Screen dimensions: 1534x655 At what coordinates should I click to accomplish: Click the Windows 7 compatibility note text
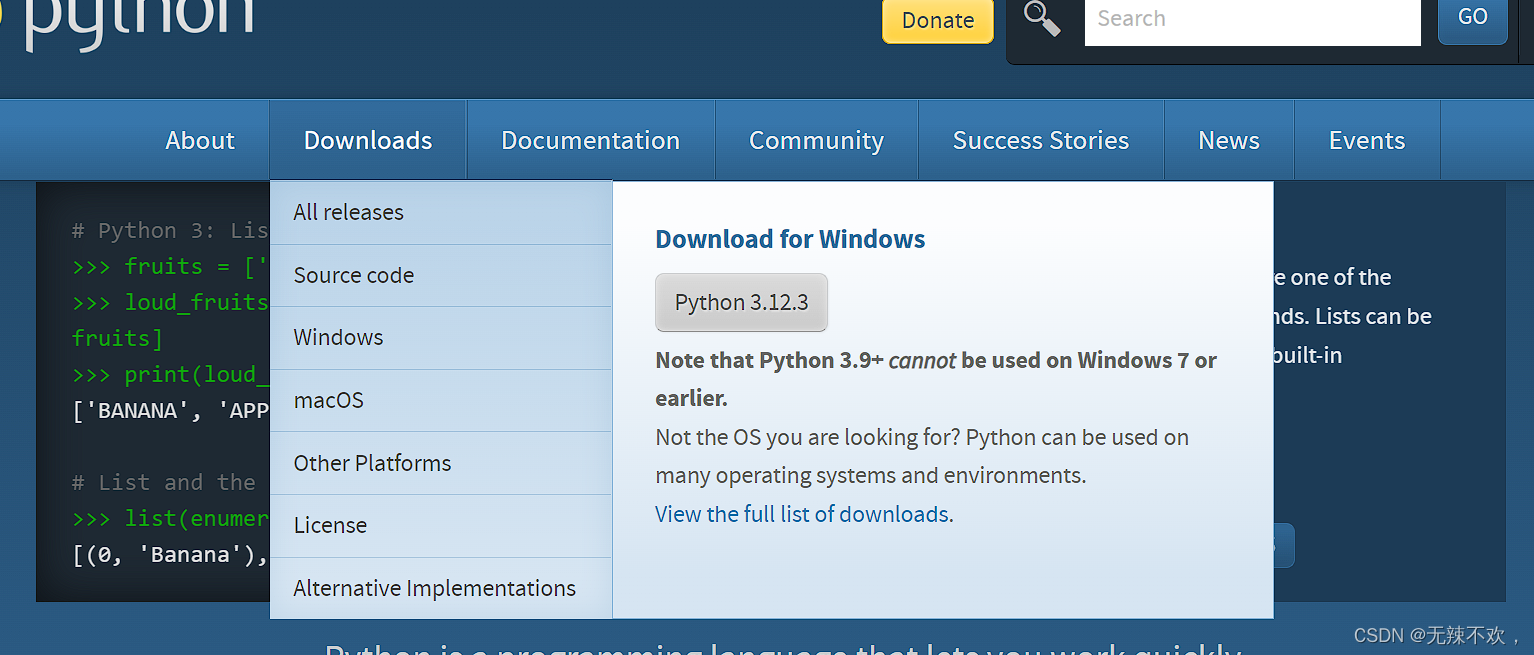point(936,379)
